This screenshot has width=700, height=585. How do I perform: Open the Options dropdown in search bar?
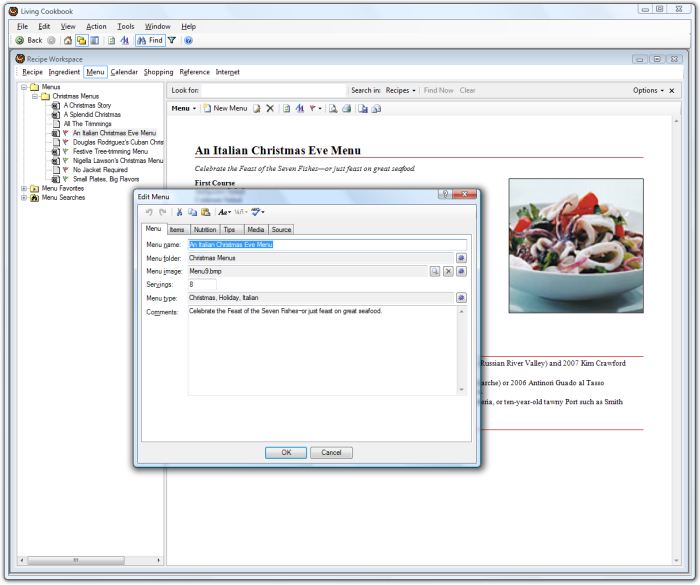[x=648, y=91]
